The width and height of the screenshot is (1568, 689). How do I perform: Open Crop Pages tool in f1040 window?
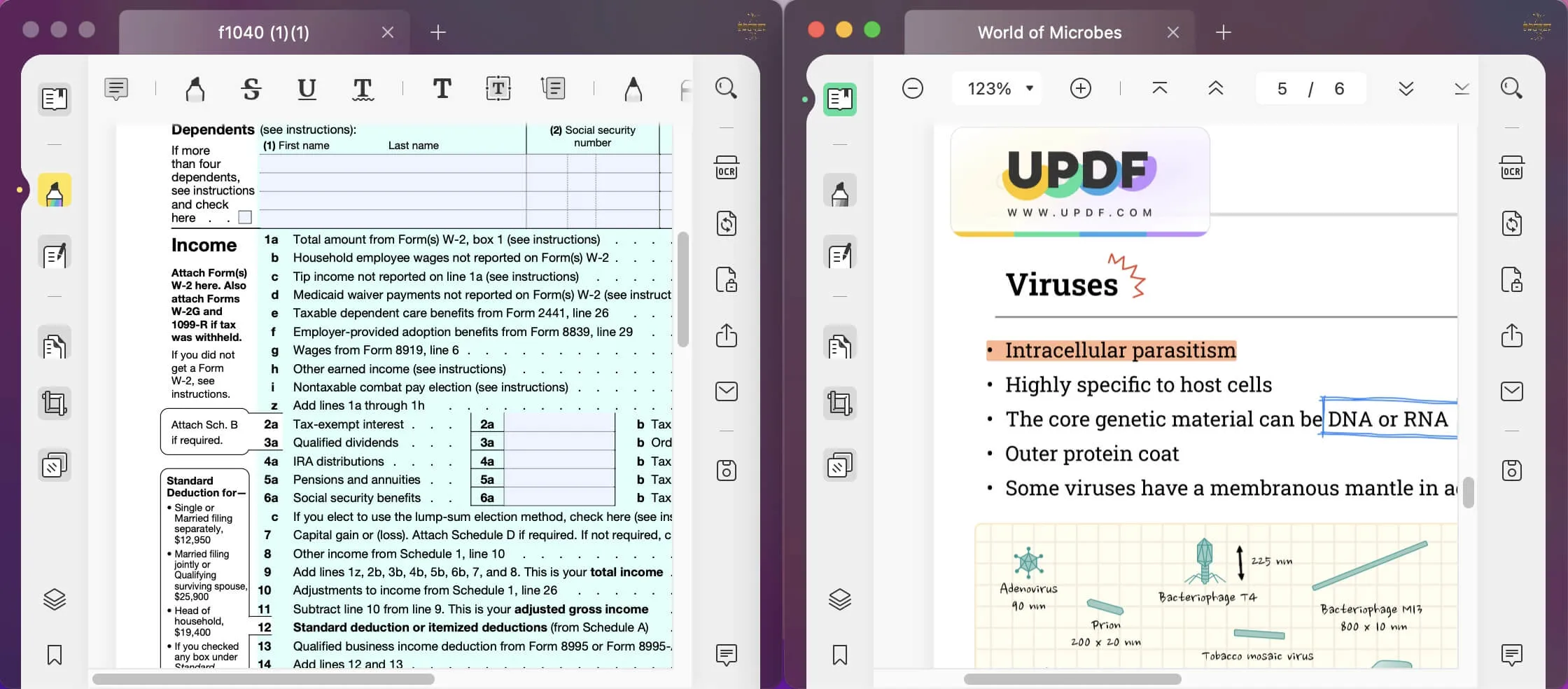pos(55,403)
